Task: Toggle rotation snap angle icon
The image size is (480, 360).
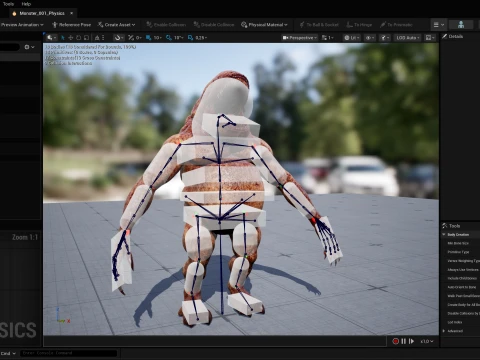Action: coord(131,38)
